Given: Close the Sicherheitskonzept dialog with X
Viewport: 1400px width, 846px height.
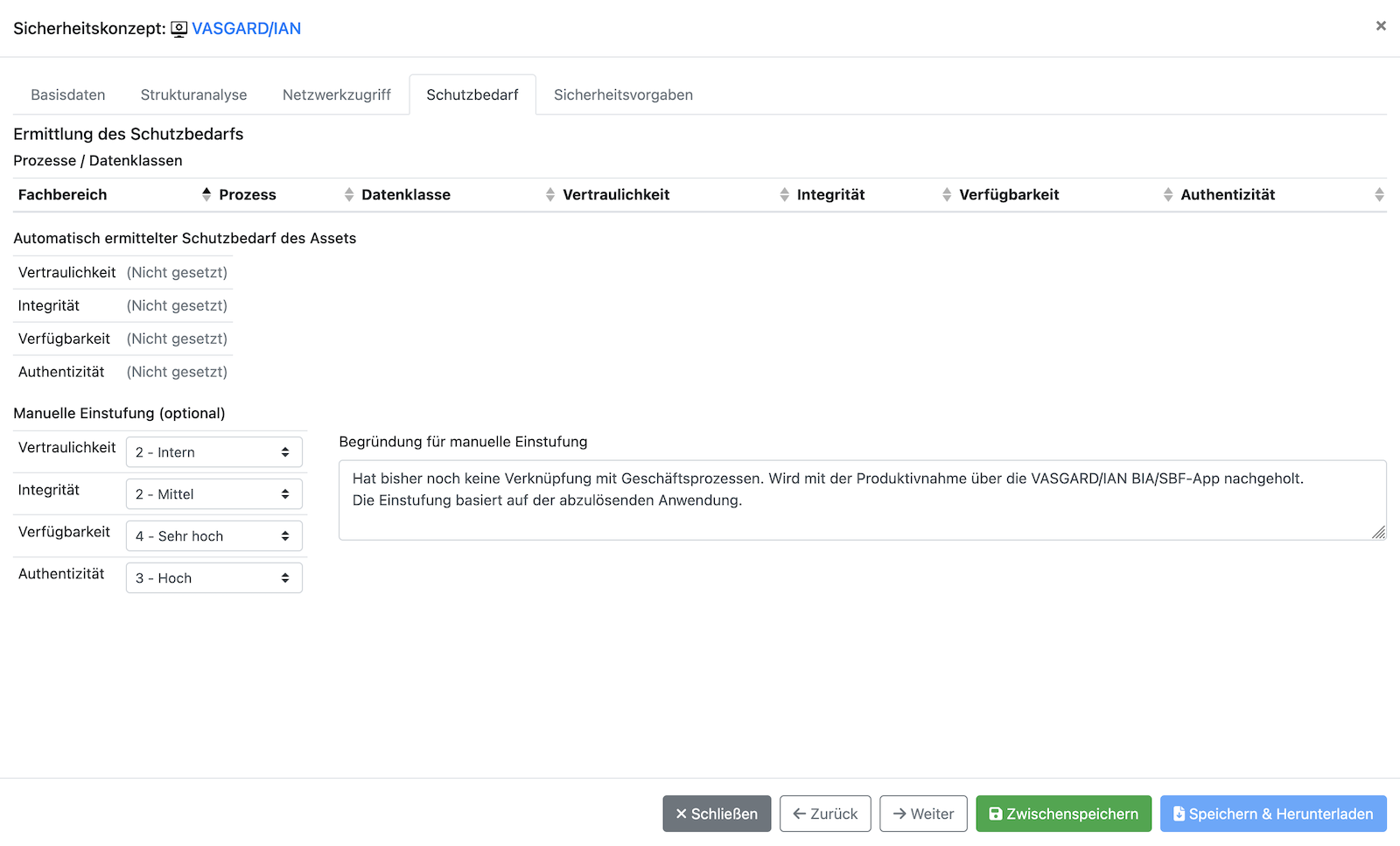Looking at the screenshot, I should tap(1380, 26).
